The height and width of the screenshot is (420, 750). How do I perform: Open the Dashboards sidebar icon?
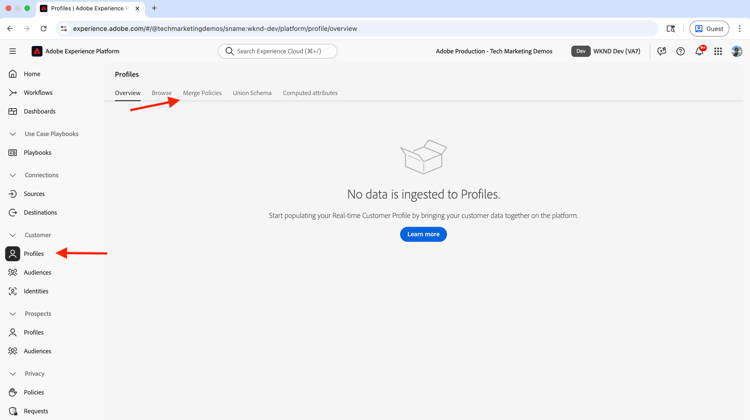(x=13, y=111)
